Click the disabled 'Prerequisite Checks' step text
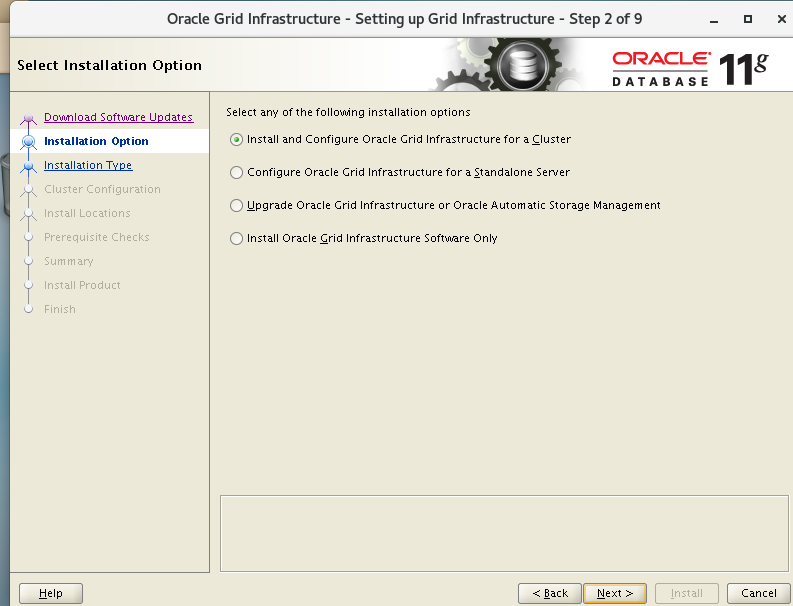The height and width of the screenshot is (606, 793). point(97,237)
